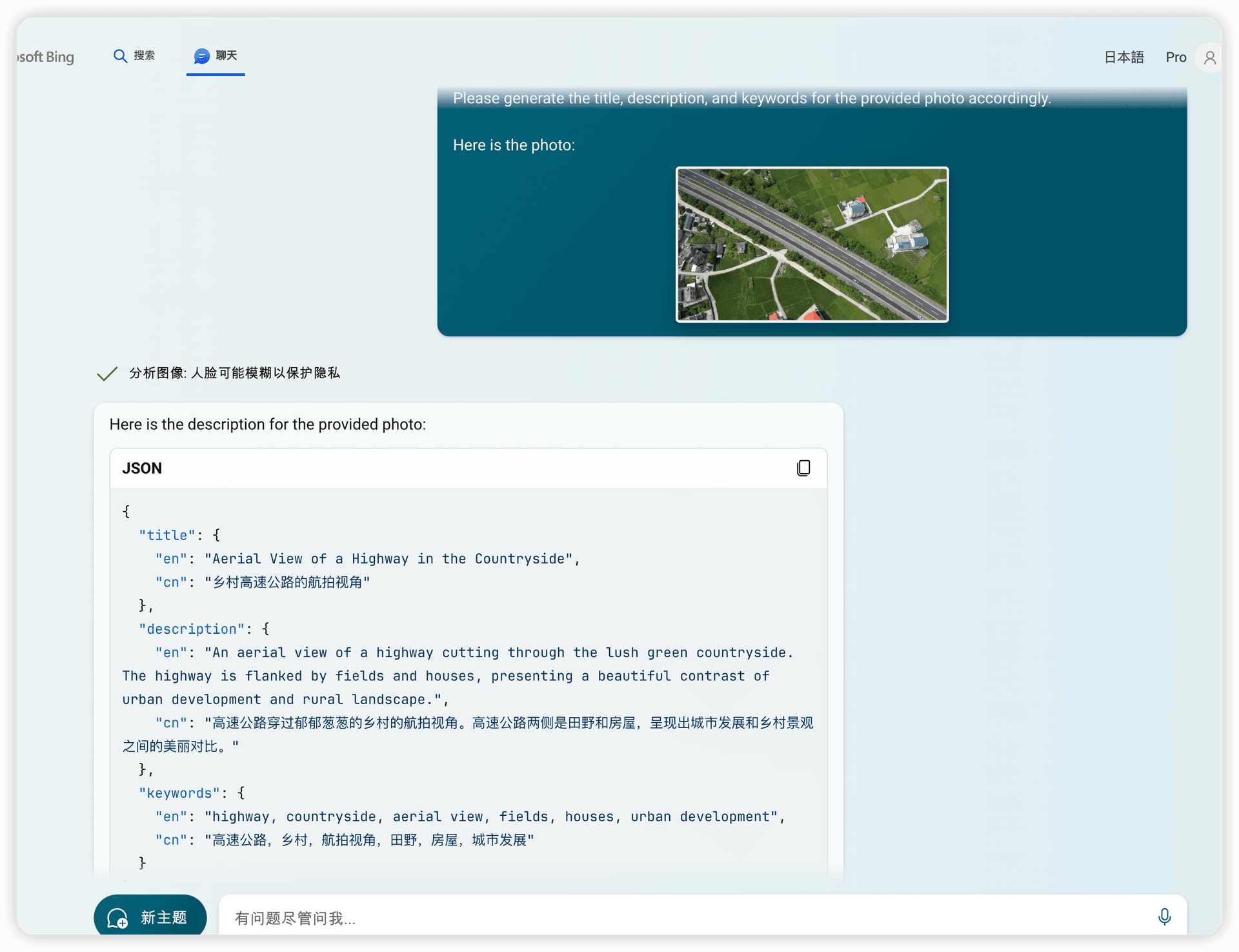The image size is (1239, 952).
Task: Activate the microphone voice input
Action: click(1165, 917)
